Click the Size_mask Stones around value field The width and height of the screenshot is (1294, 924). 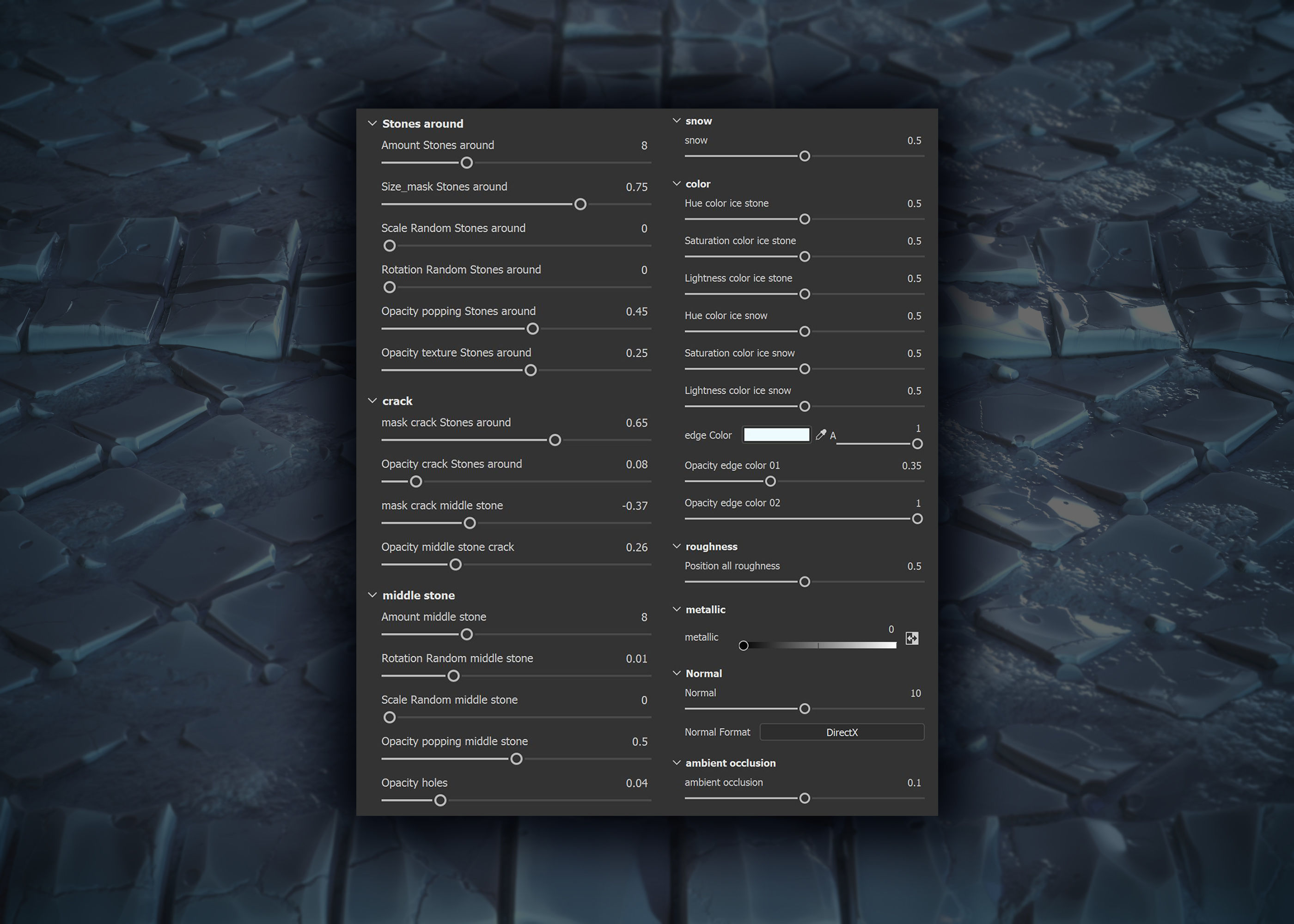(636, 187)
